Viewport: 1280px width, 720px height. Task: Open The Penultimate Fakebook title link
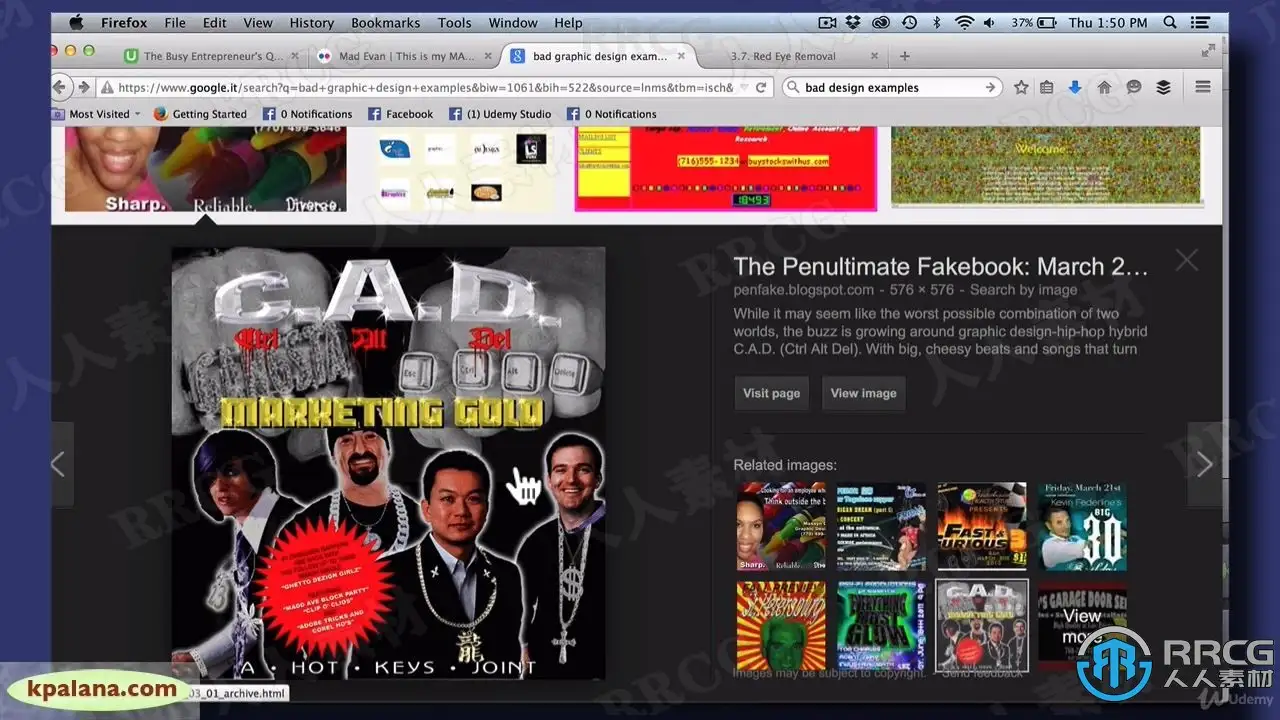pos(940,266)
